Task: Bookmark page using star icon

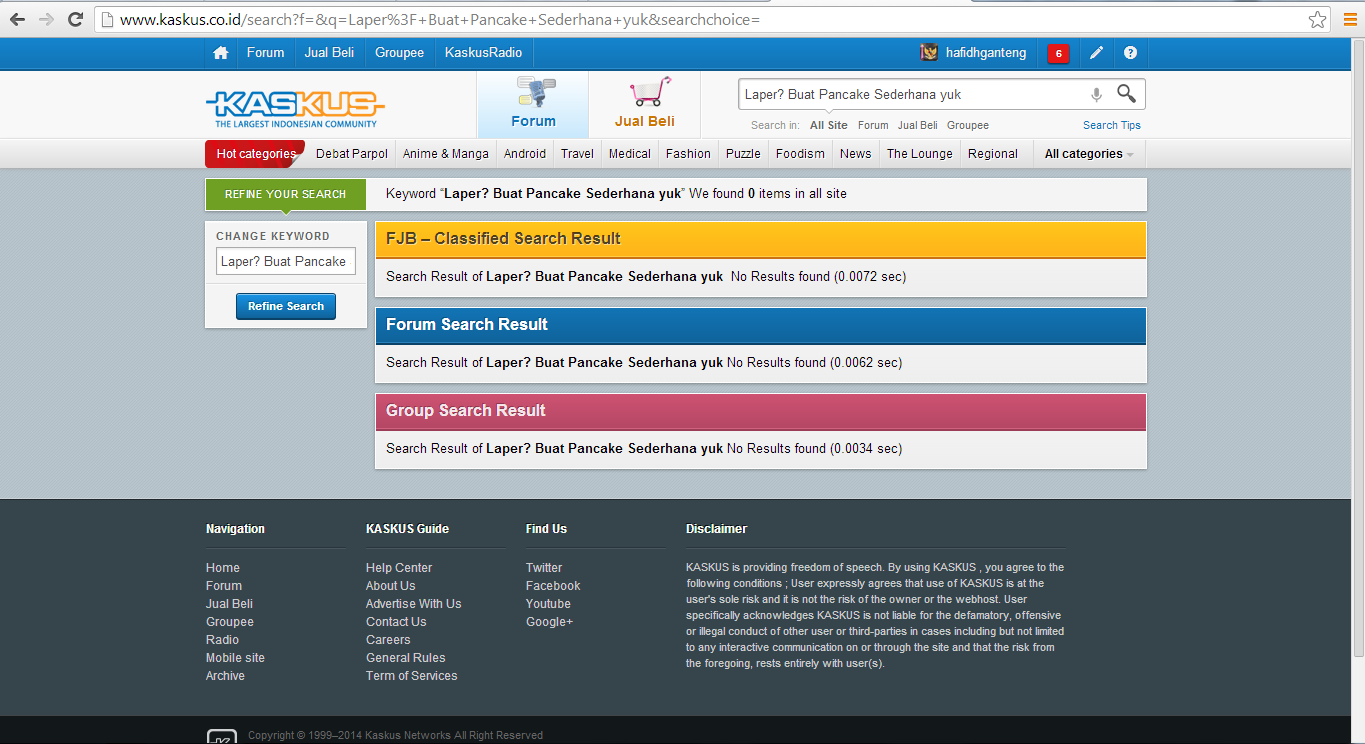Action: (x=1318, y=19)
